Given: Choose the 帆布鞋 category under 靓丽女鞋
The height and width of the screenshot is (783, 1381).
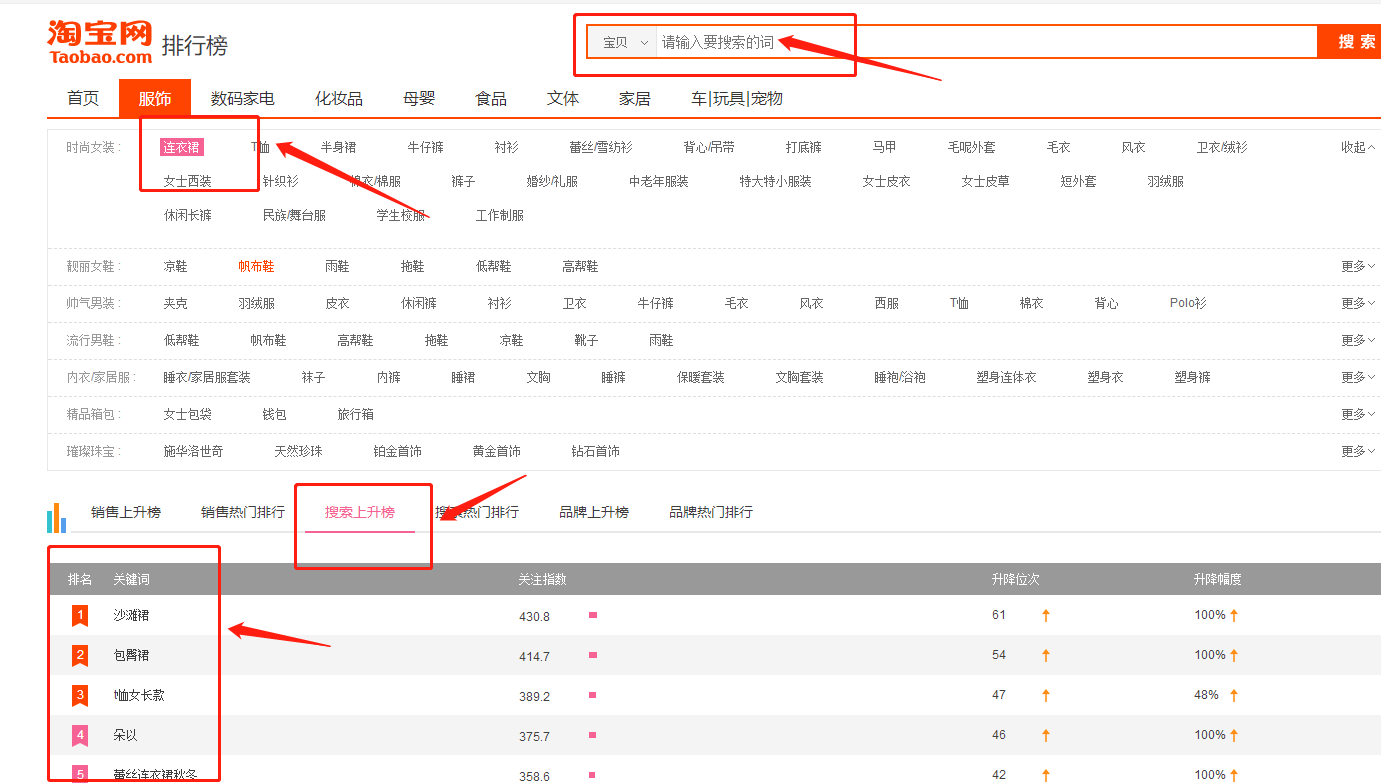Looking at the screenshot, I should pos(256,266).
